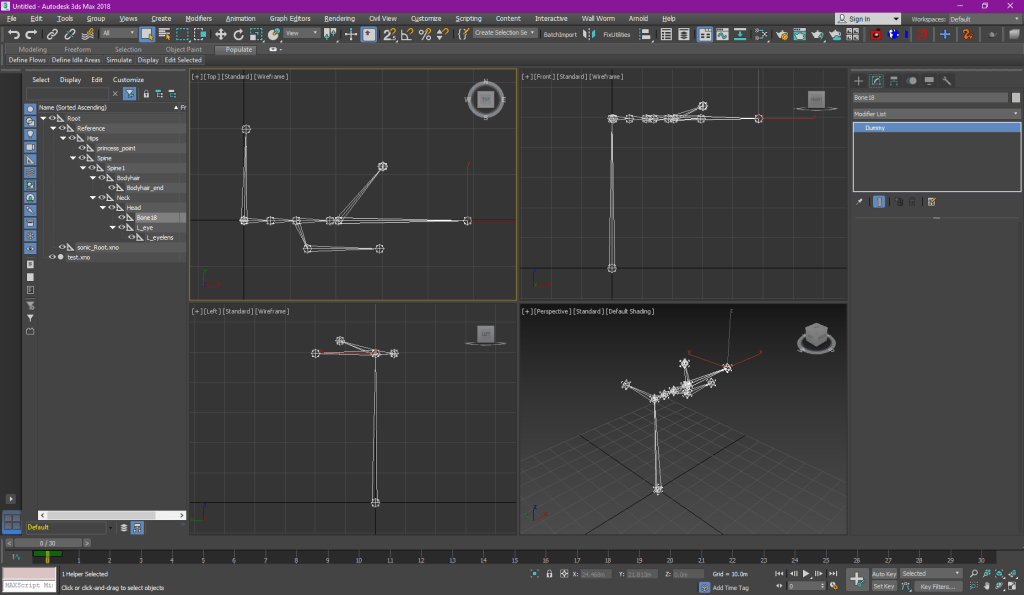Open the Modifier List dropdown
This screenshot has height=595, width=1024.
coord(936,114)
